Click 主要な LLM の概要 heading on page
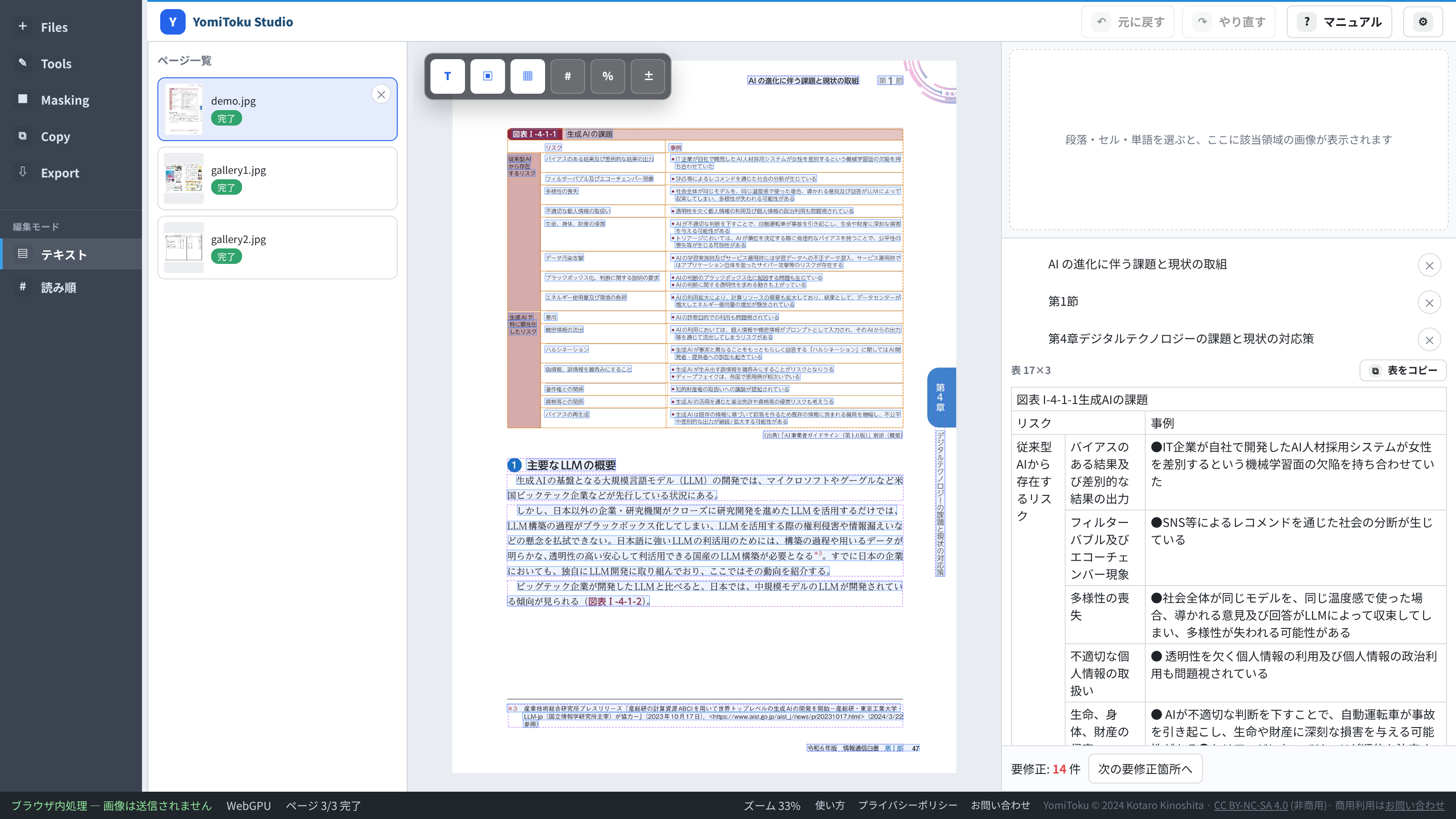The width and height of the screenshot is (1456, 819). pos(571,465)
